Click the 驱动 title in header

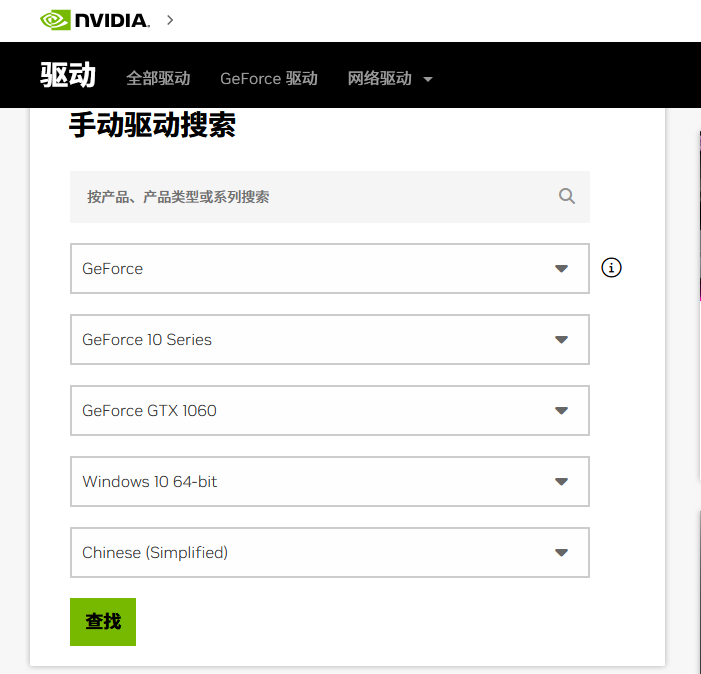pyautogui.click(x=68, y=76)
